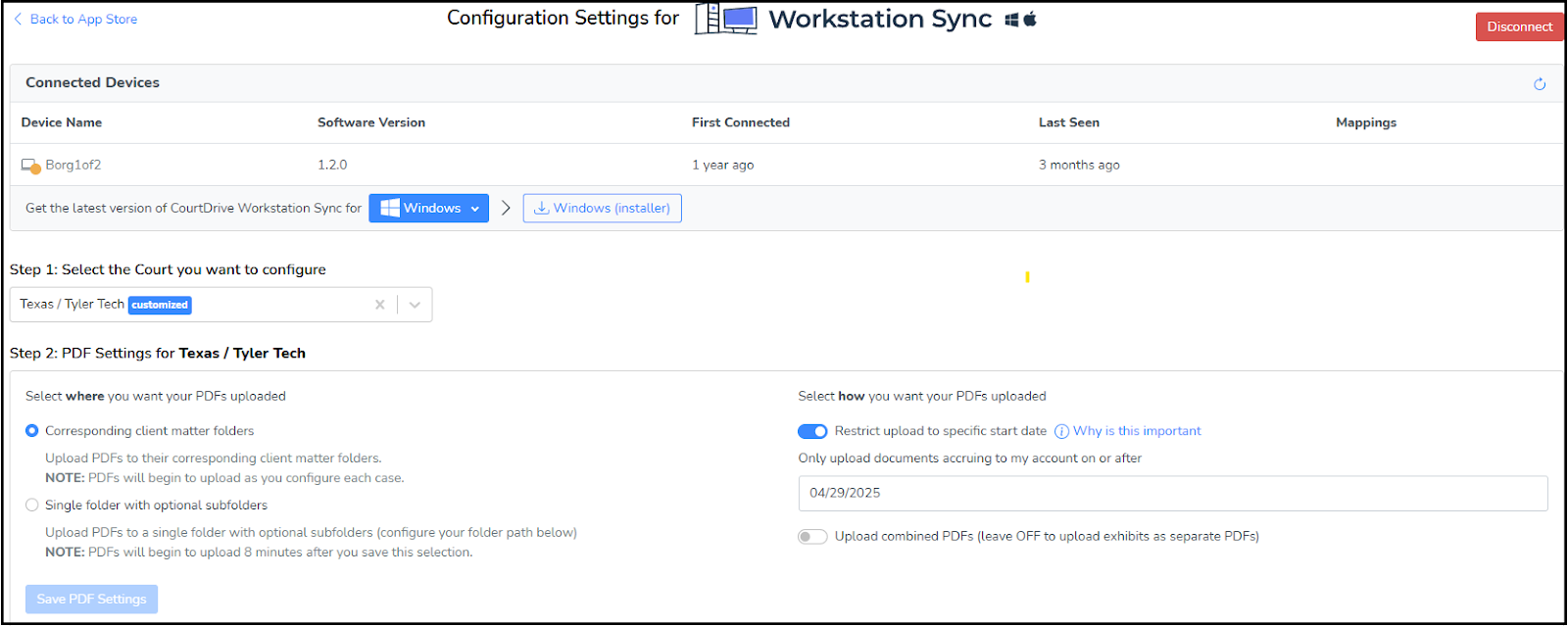Viewport: 1568px width, 626px height.
Task: Select Corresponding client matter folders option
Action: coord(32,431)
